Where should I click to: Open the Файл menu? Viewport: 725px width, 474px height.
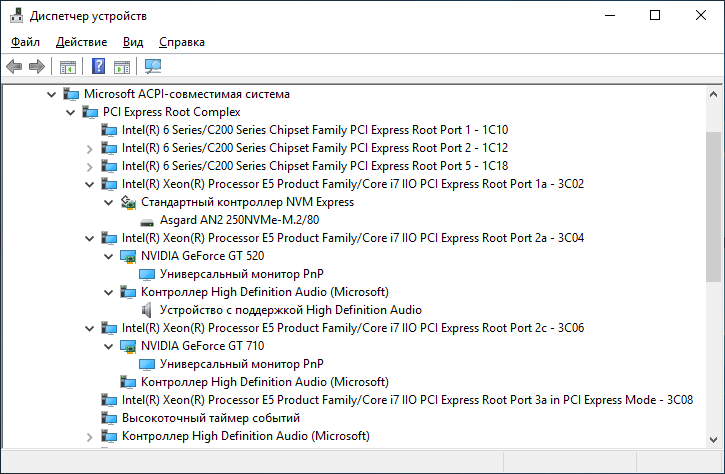[x=26, y=42]
